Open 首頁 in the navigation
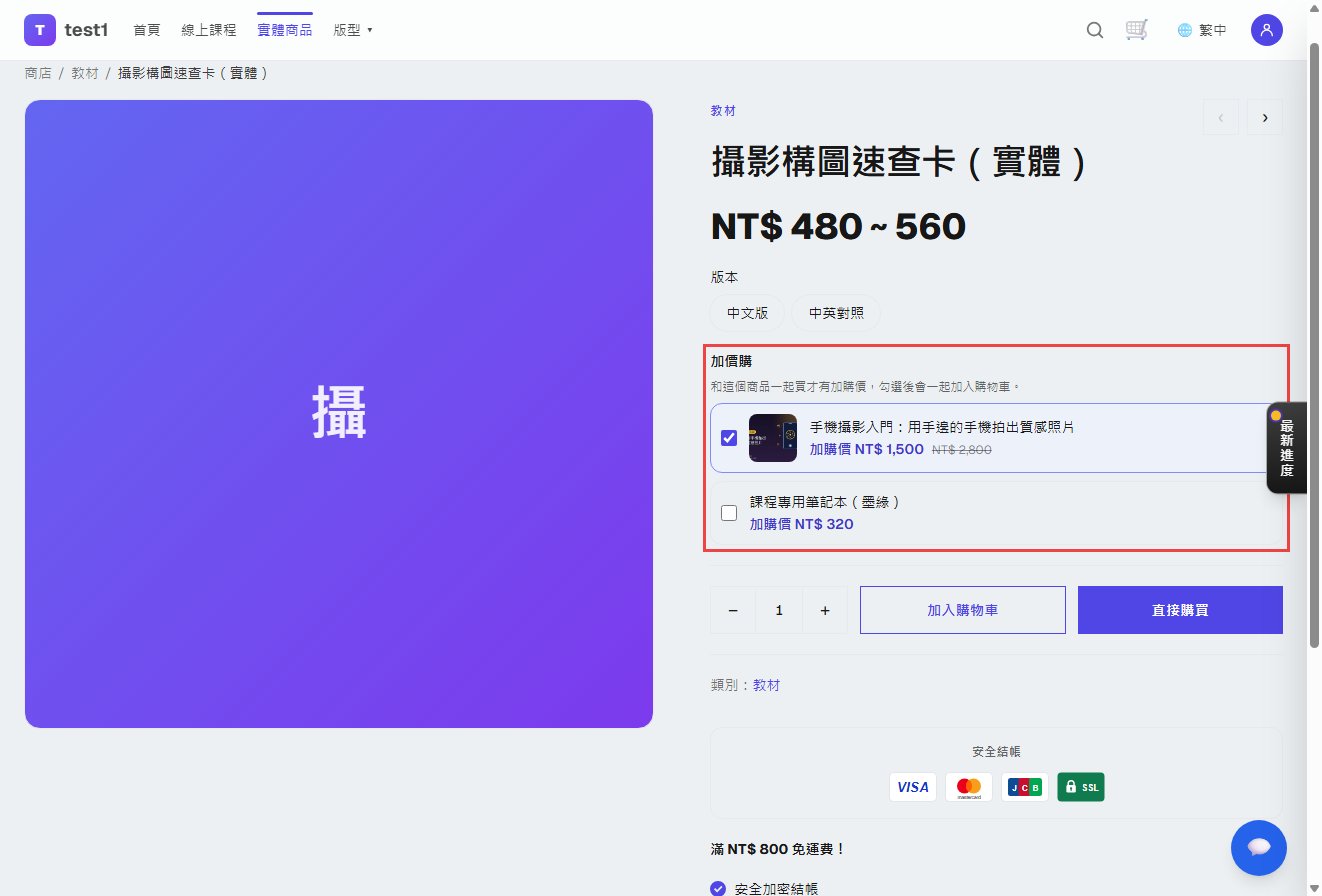1322x896 pixels. (147, 30)
